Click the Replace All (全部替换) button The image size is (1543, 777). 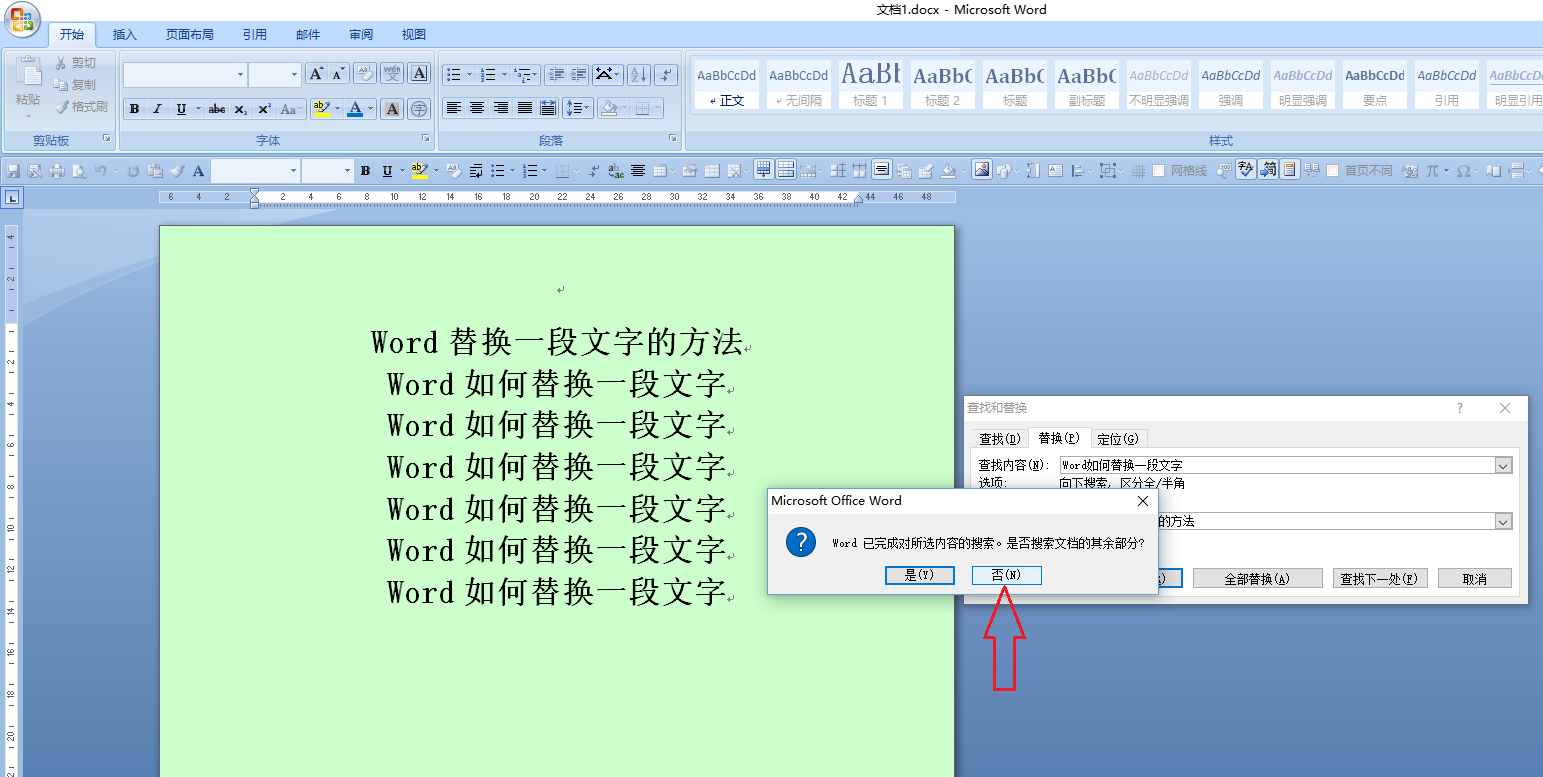[x=1258, y=578]
